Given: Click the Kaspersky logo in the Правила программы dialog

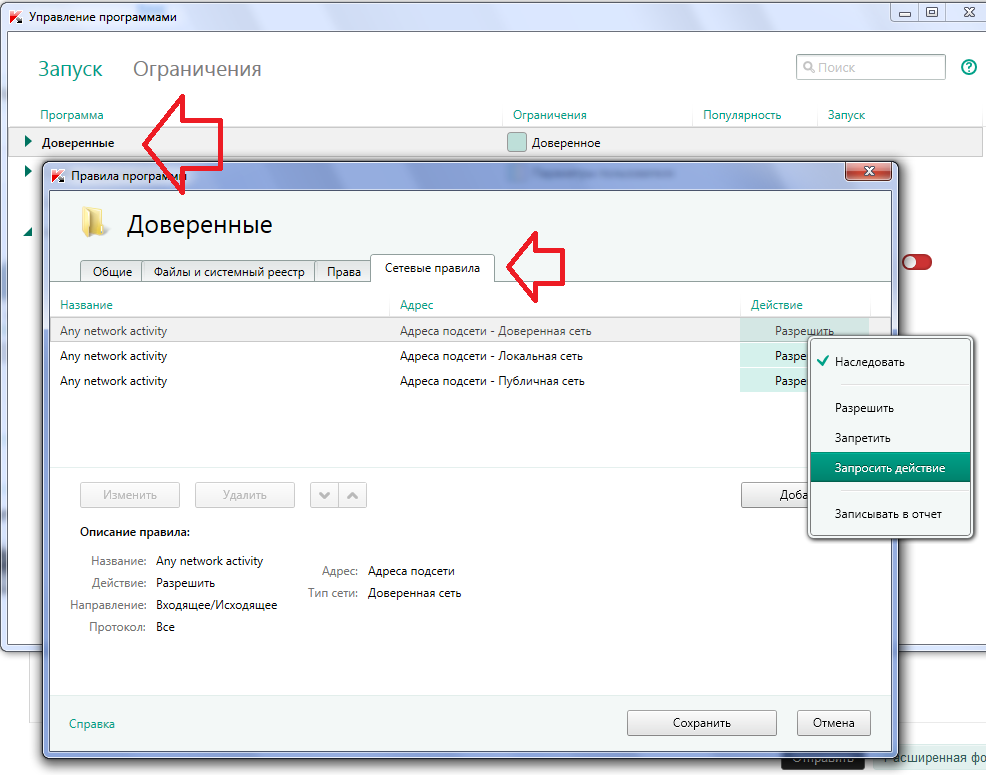Looking at the screenshot, I should coord(58,176).
